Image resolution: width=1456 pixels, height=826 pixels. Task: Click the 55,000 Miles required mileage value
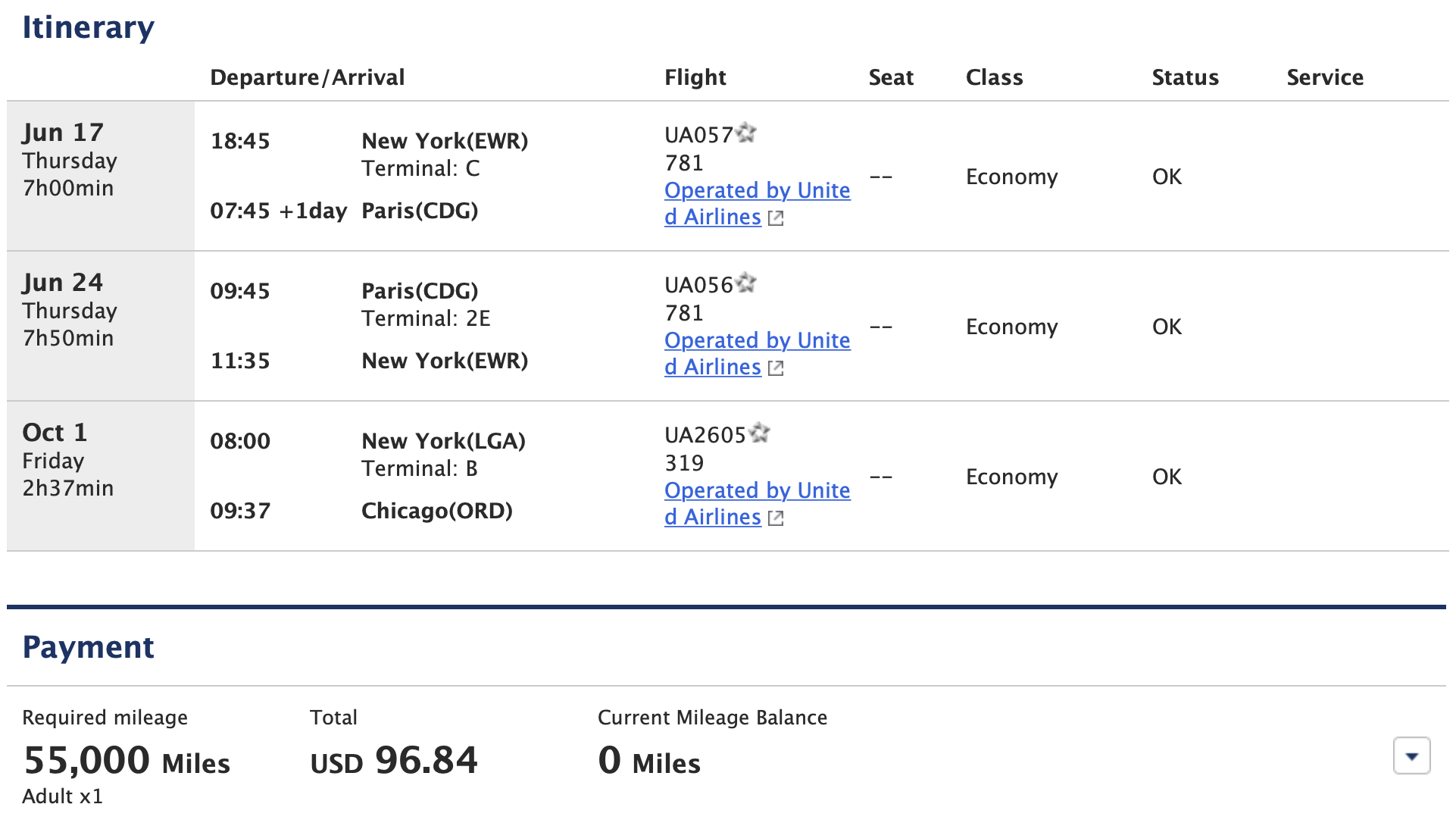click(x=126, y=762)
